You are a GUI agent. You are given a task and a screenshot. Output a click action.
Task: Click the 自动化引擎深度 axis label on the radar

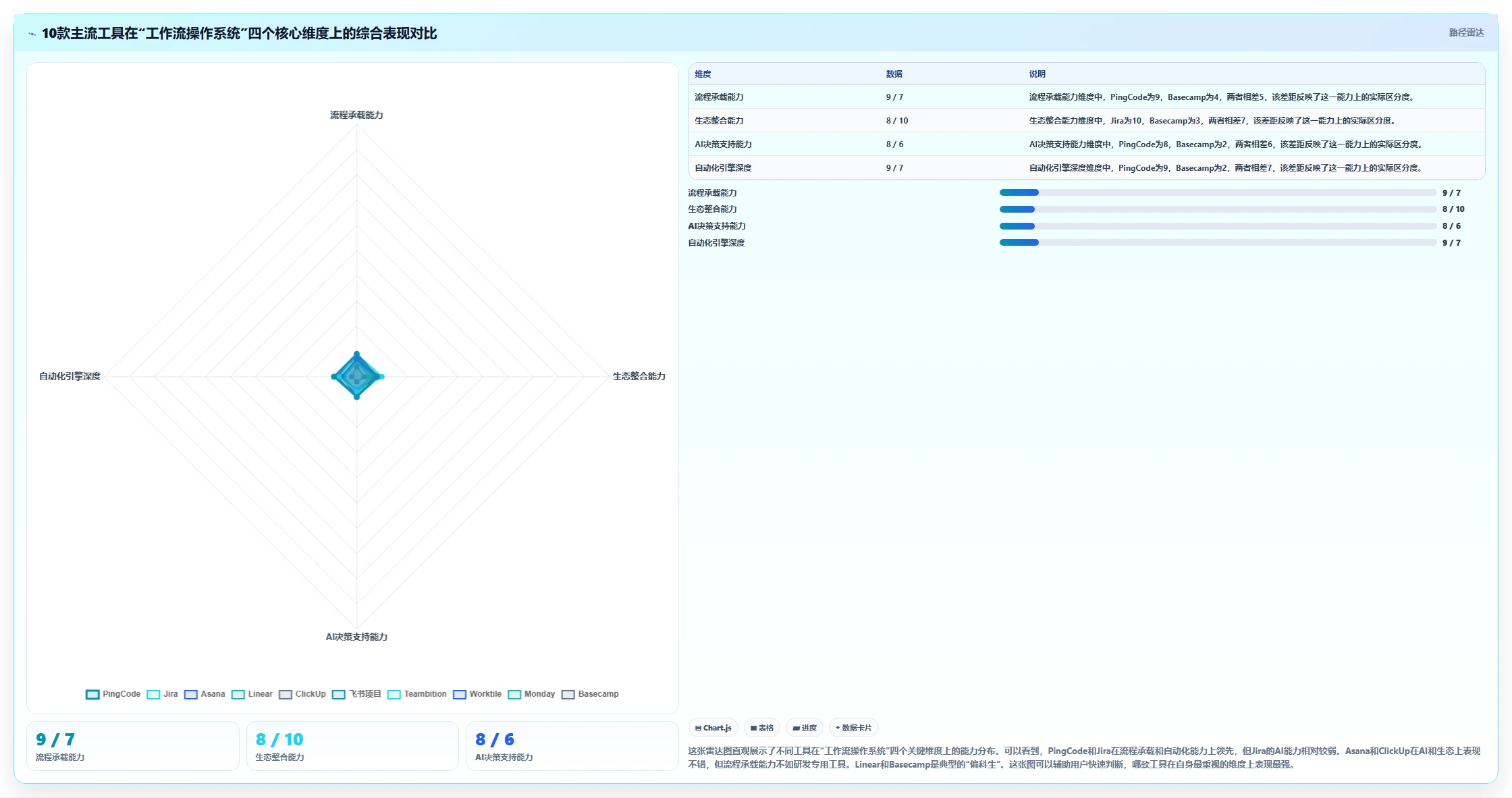coord(70,376)
